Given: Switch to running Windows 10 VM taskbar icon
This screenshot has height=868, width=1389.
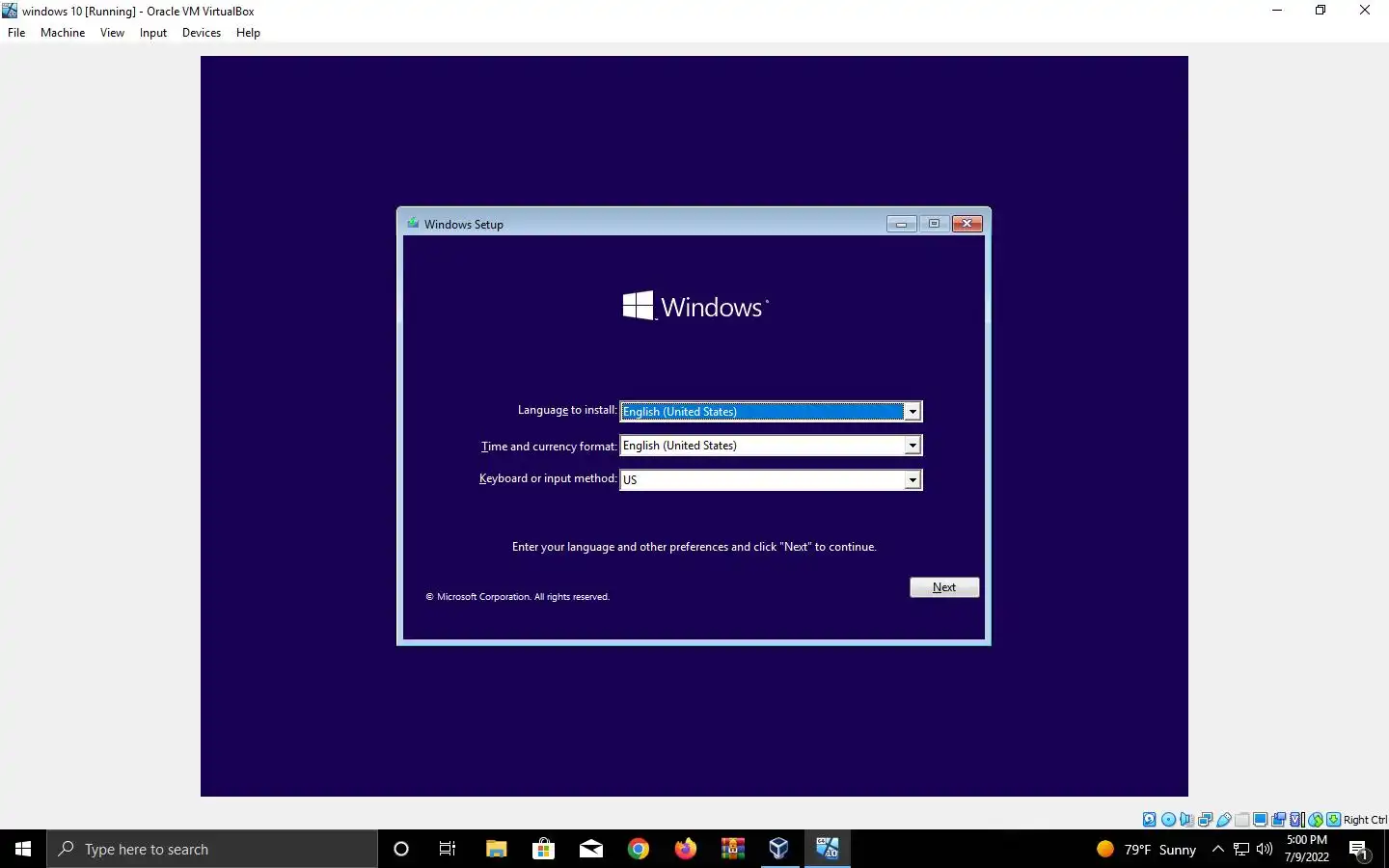Looking at the screenshot, I should pos(827,849).
